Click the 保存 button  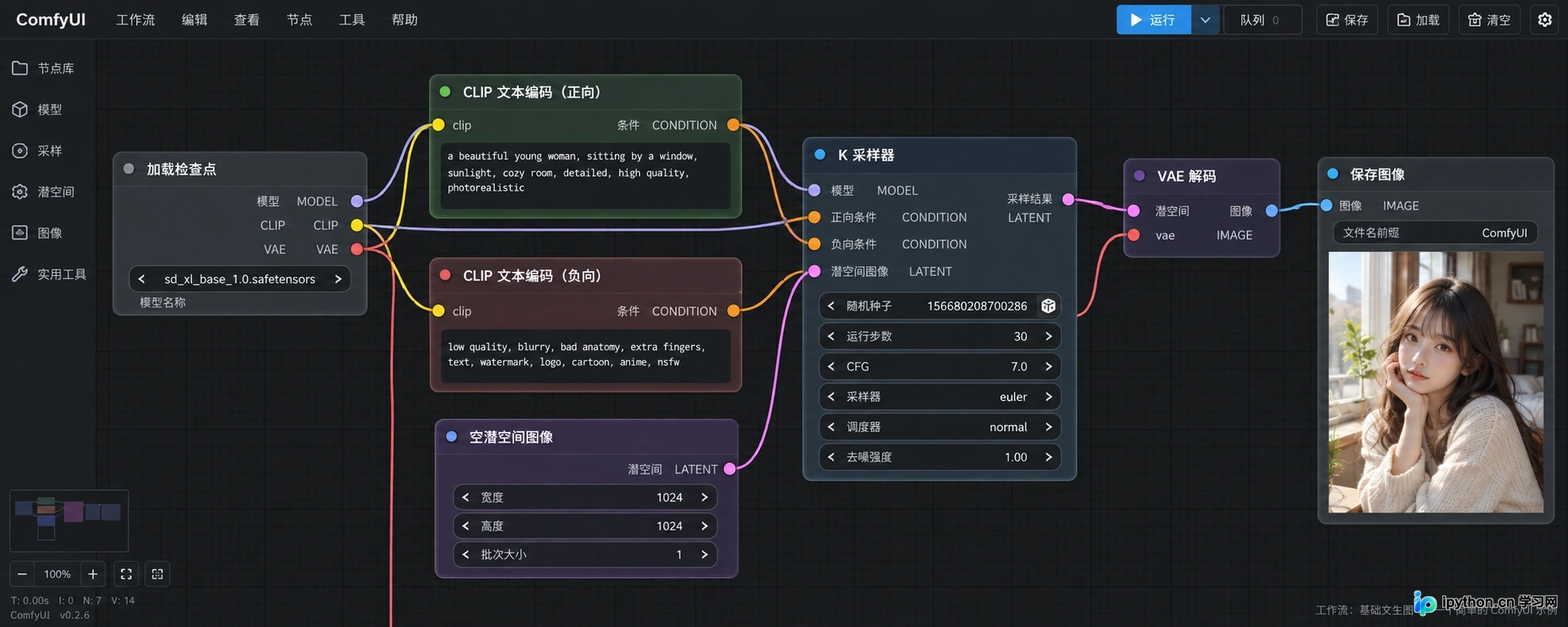click(x=1347, y=20)
